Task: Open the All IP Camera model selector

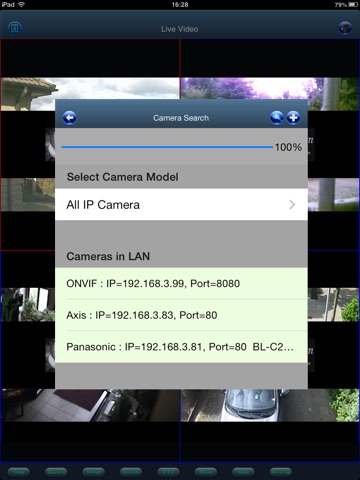Action: pyautogui.click(x=181, y=204)
